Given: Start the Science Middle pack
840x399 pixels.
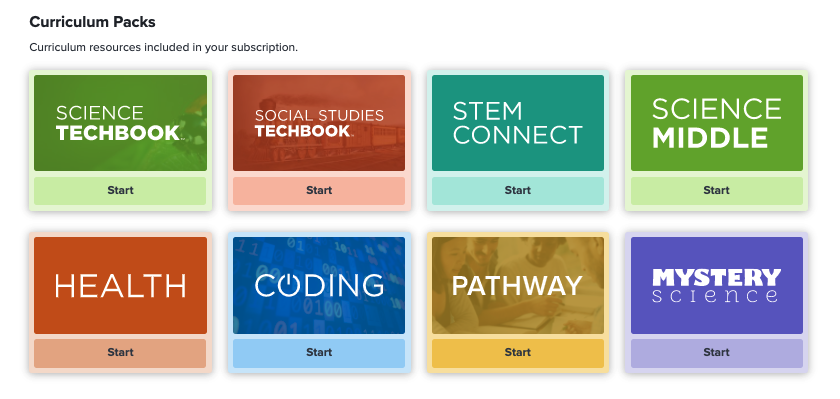Looking at the screenshot, I should click(x=717, y=191).
